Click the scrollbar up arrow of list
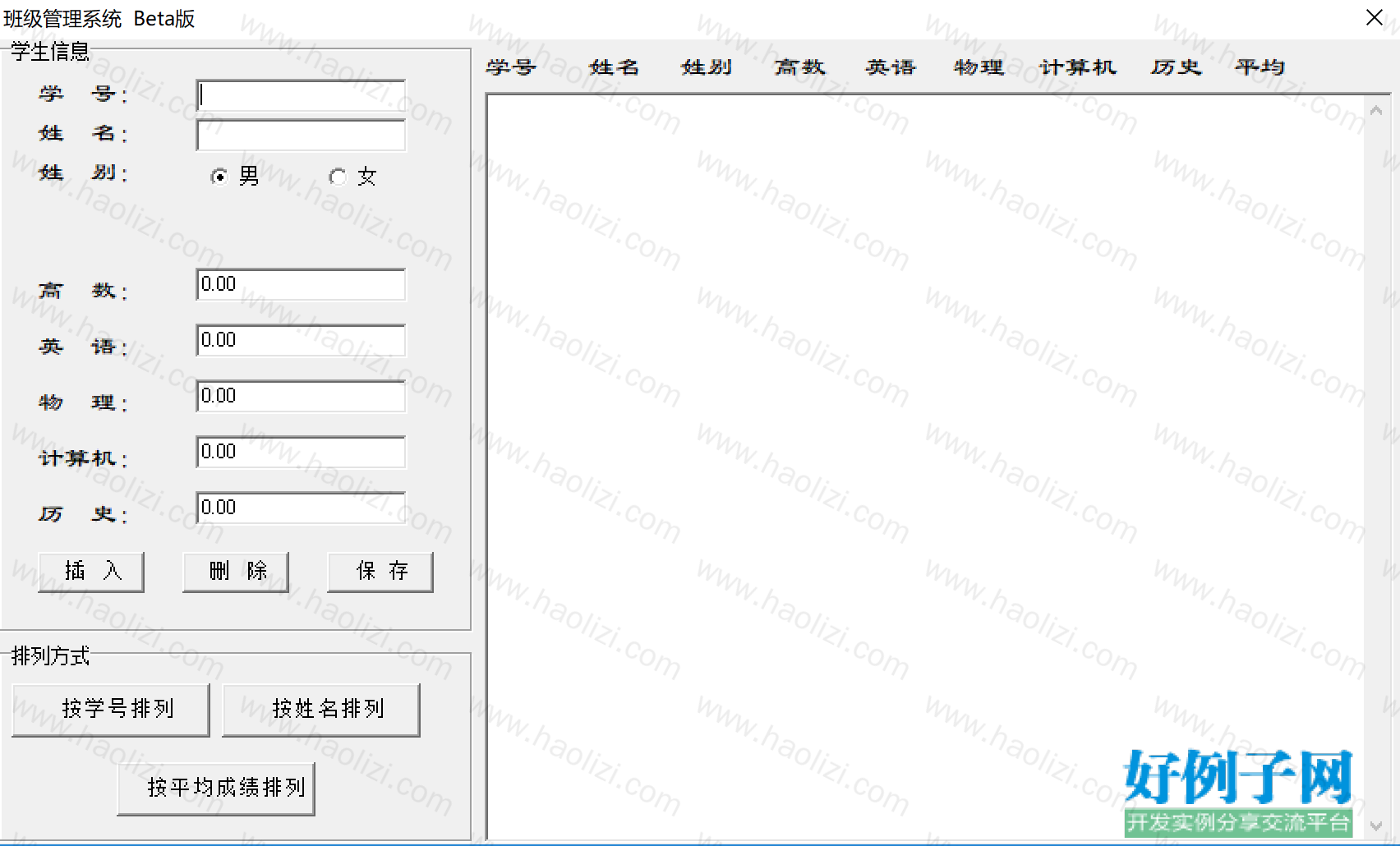 coord(1376,109)
